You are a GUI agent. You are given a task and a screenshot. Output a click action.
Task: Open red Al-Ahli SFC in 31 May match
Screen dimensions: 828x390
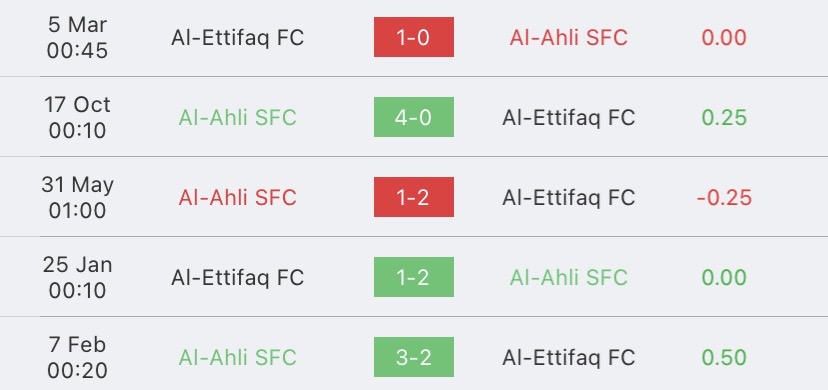(x=238, y=198)
